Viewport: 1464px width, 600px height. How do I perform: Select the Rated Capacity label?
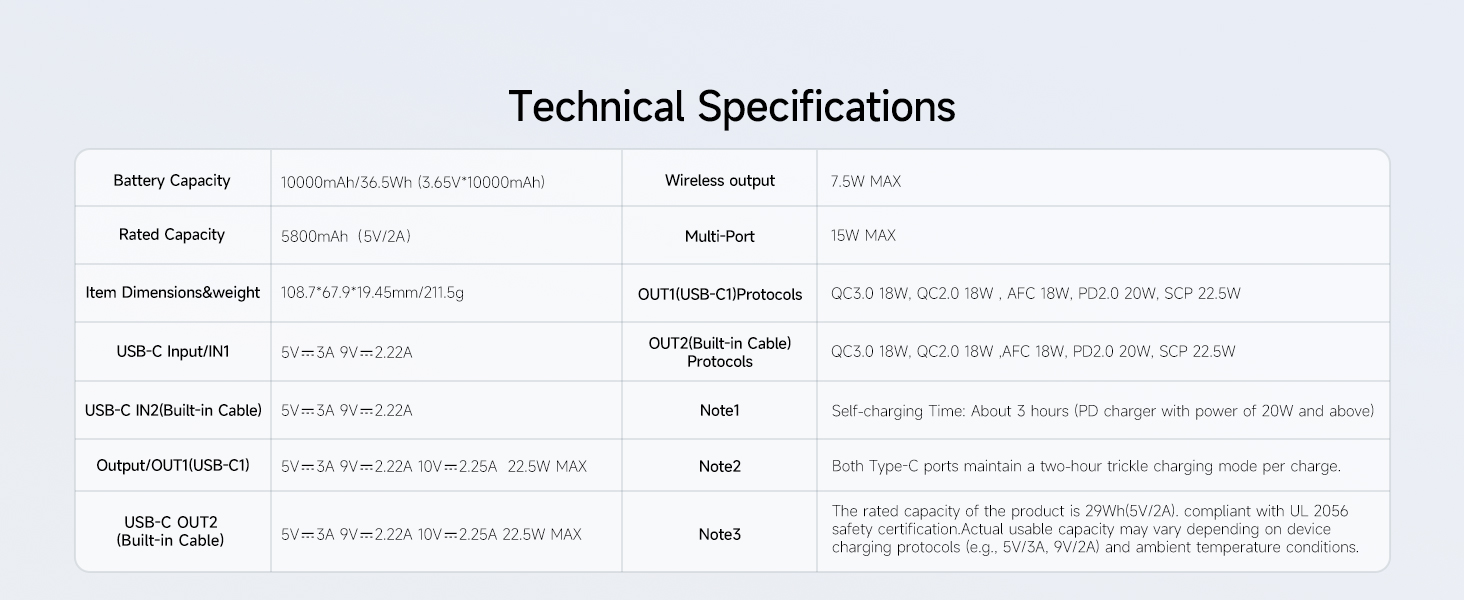pyautogui.click(x=172, y=234)
